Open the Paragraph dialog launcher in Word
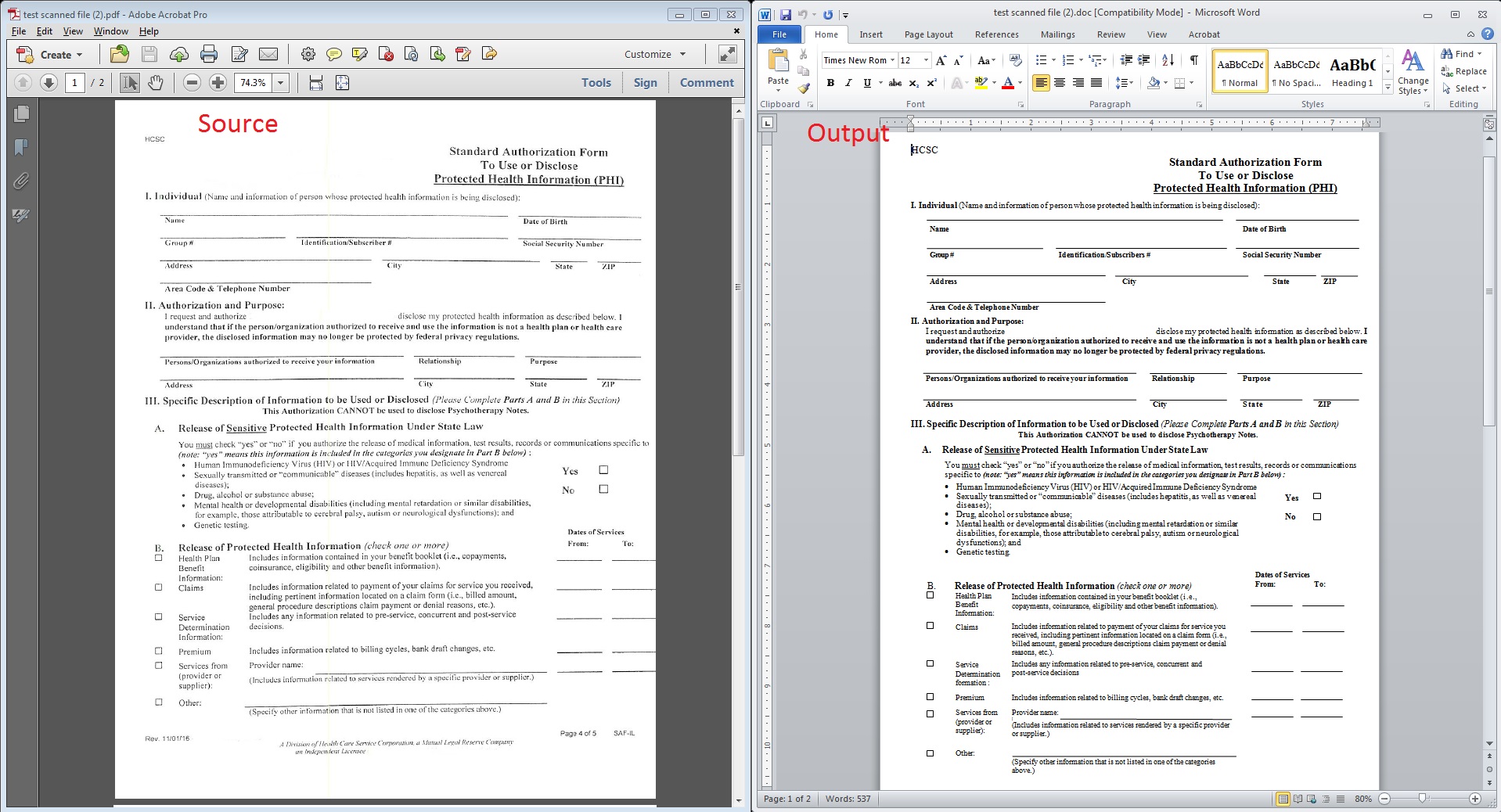 (1199, 105)
